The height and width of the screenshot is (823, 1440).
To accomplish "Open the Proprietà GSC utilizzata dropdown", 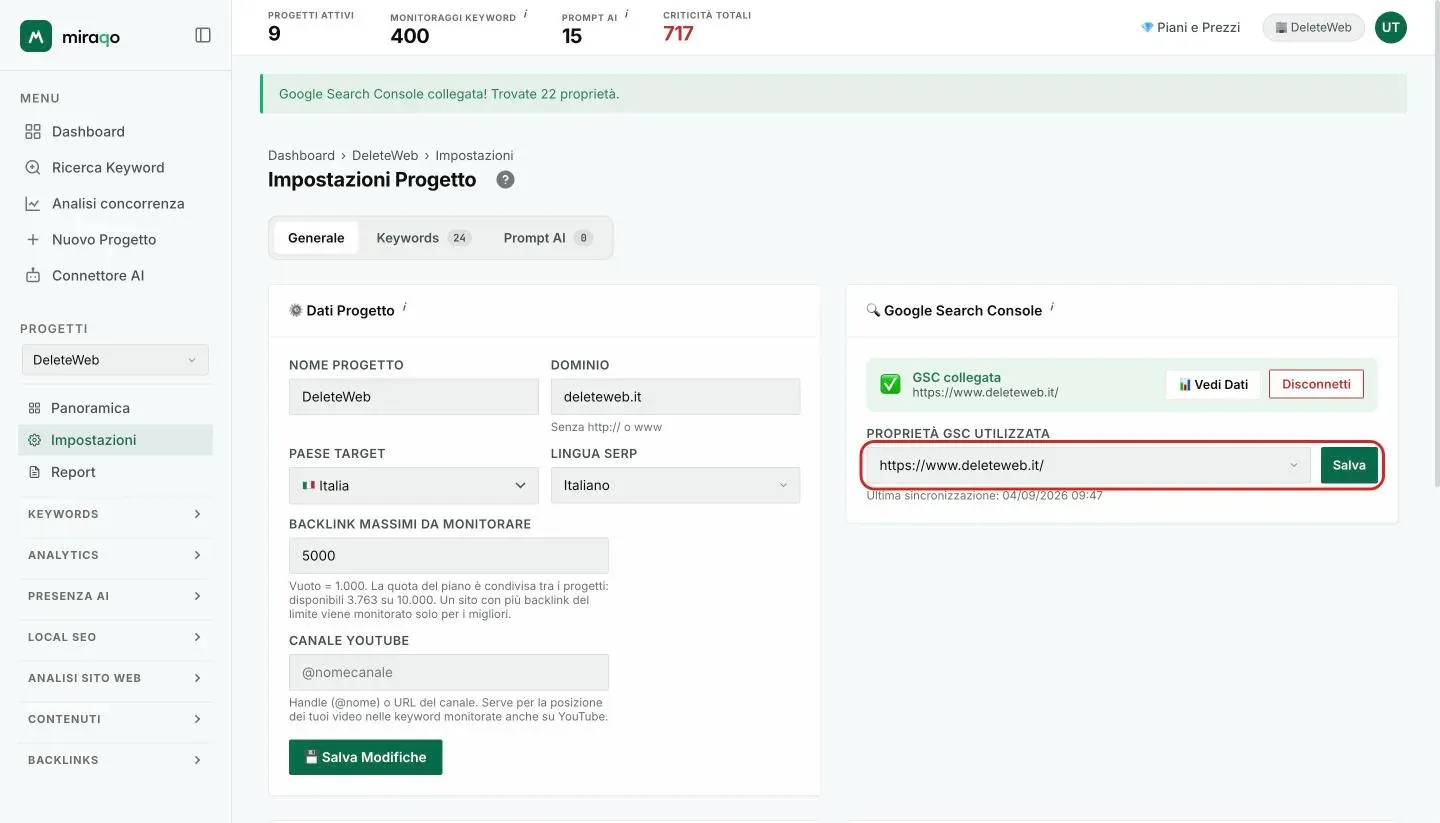I will tap(1088, 465).
